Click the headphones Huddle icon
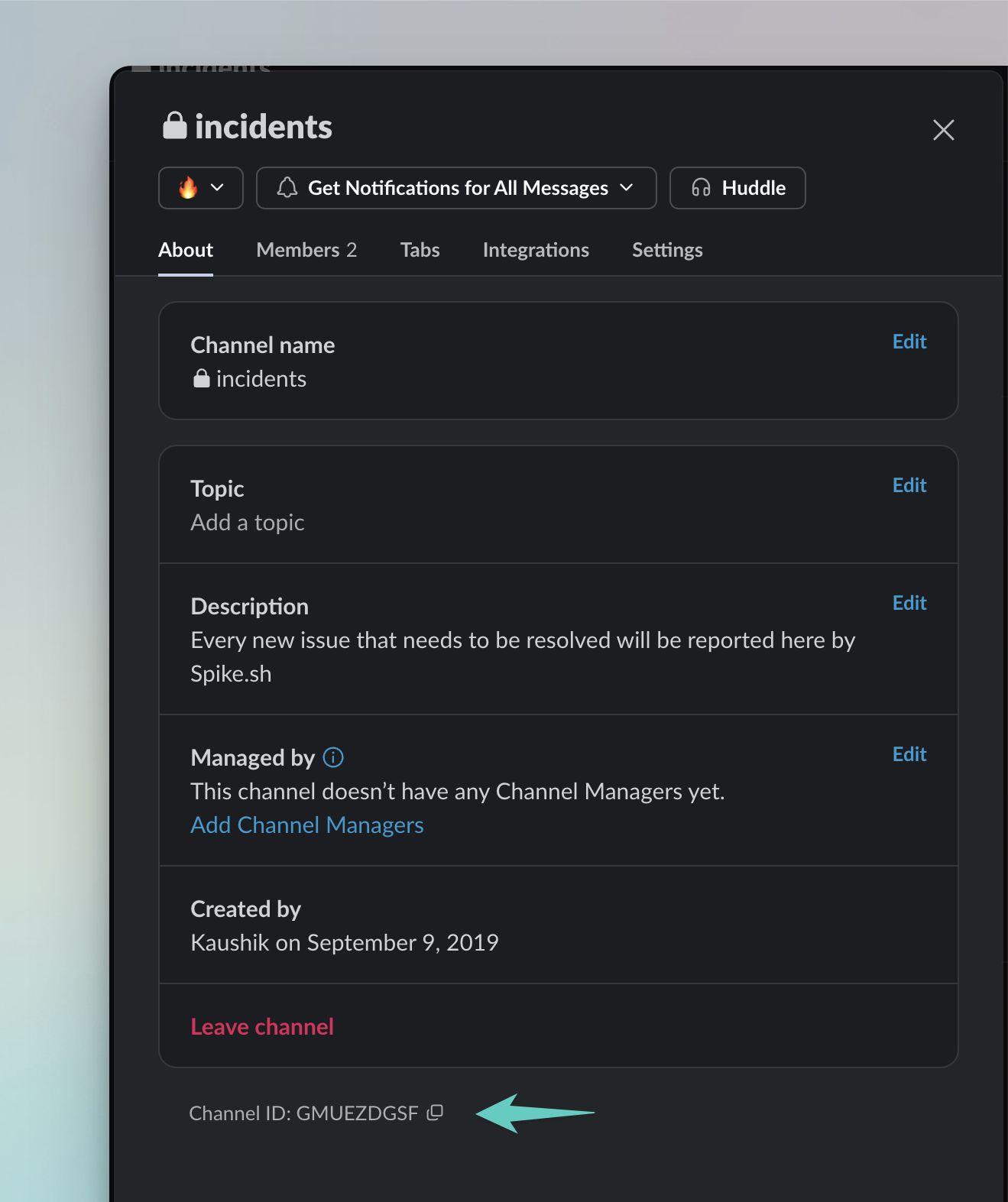Viewport: 1008px width, 1202px height. [x=701, y=188]
